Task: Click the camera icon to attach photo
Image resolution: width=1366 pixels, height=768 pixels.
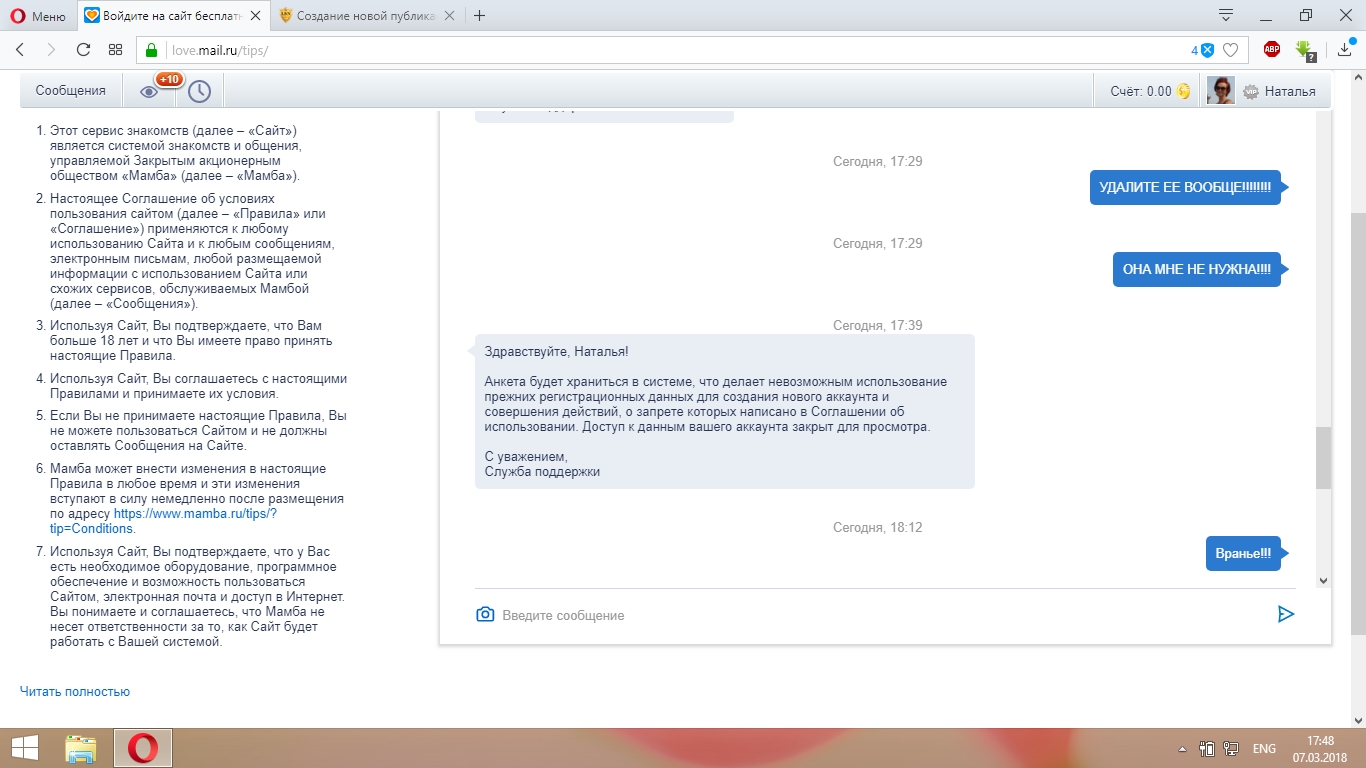Action: click(485, 614)
